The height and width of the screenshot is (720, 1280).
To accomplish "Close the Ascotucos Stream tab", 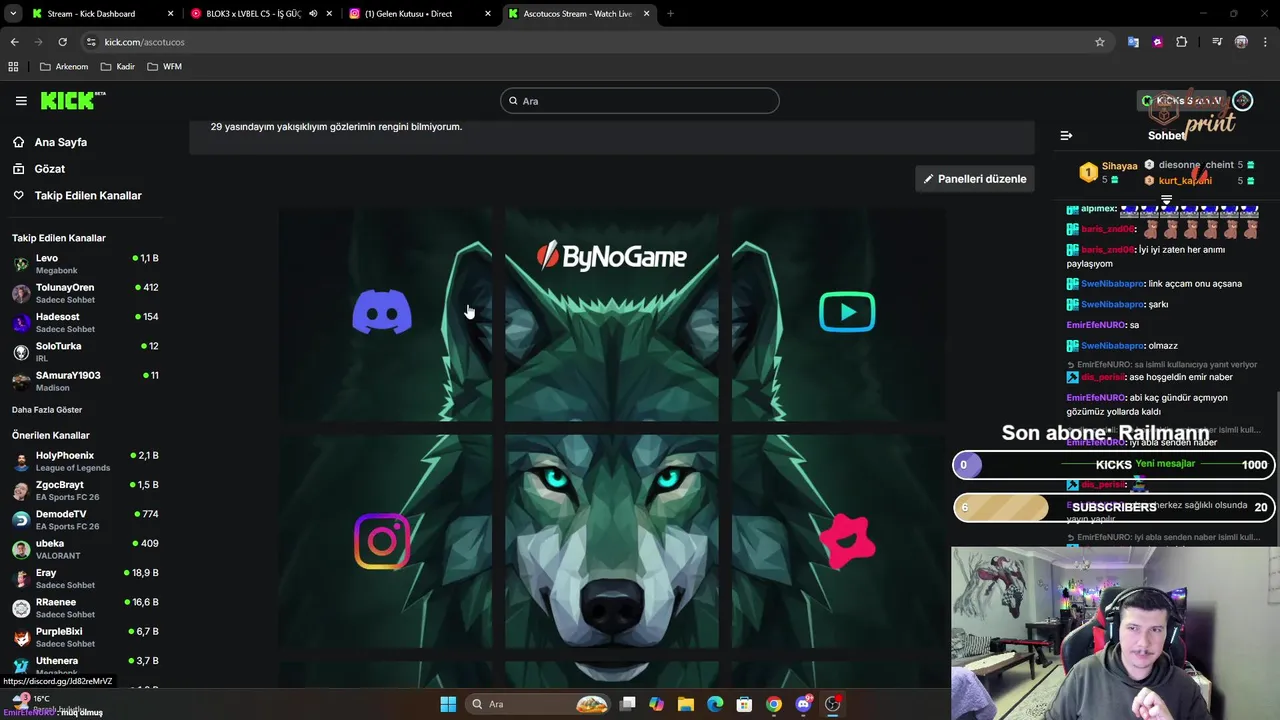I will (x=646, y=14).
